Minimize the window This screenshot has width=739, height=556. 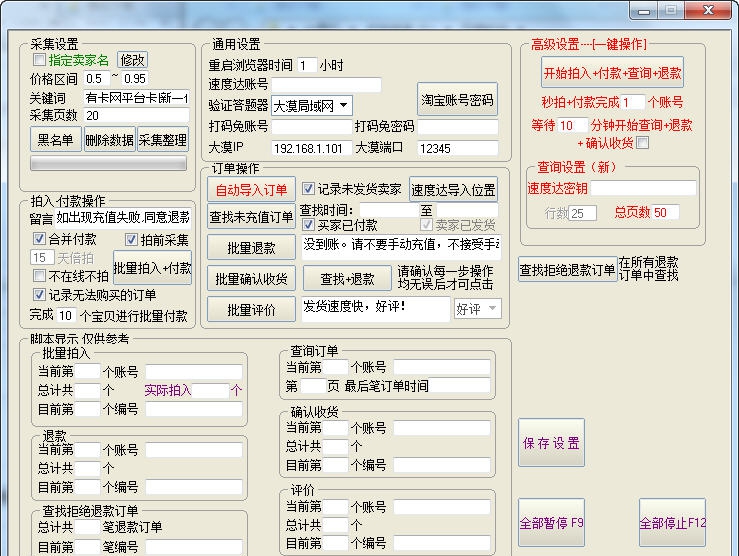644,10
